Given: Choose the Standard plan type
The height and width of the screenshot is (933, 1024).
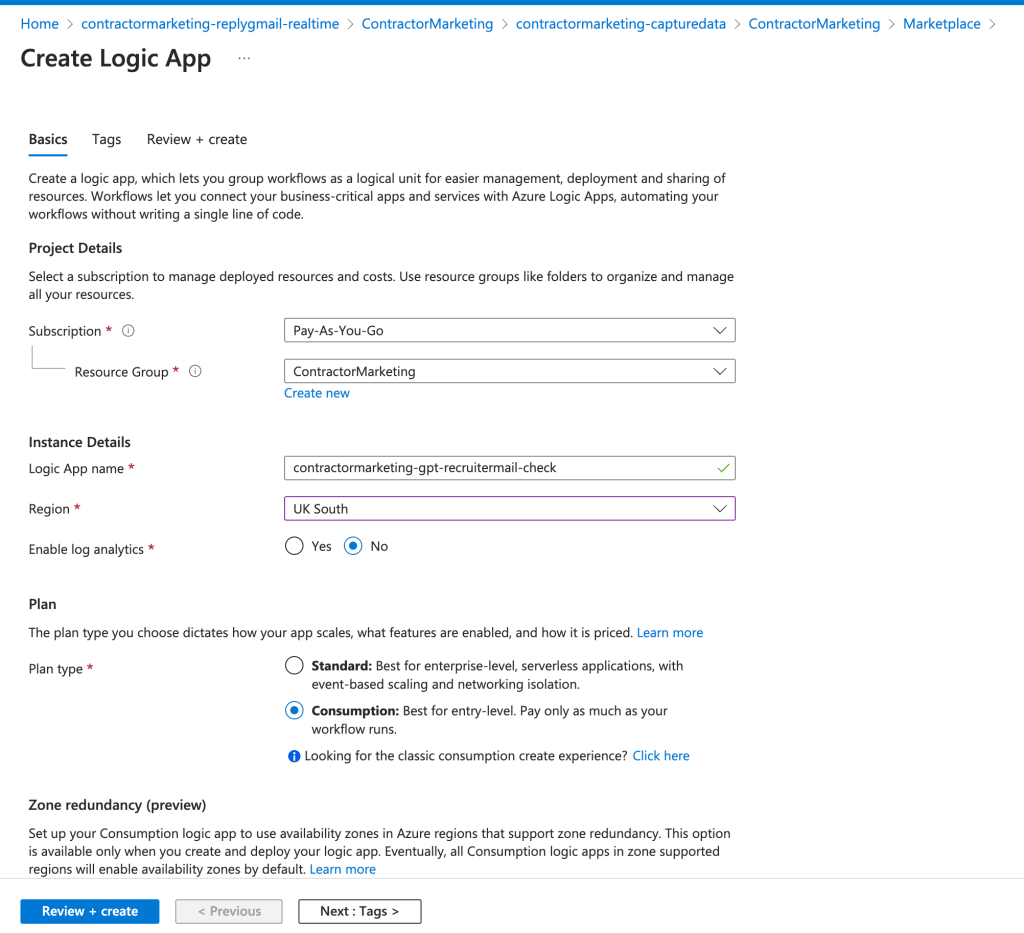Looking at the screenshot, I should coord(295,665).
